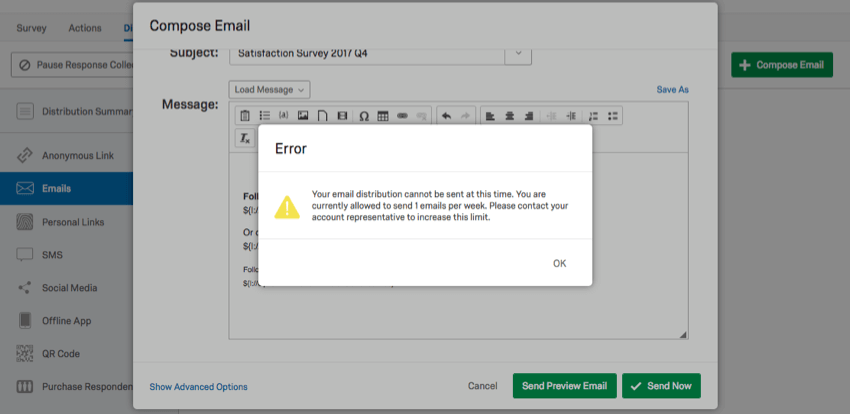Click the Save As link
This screenshot has width=850, height=414.
[x=672, y=90]
